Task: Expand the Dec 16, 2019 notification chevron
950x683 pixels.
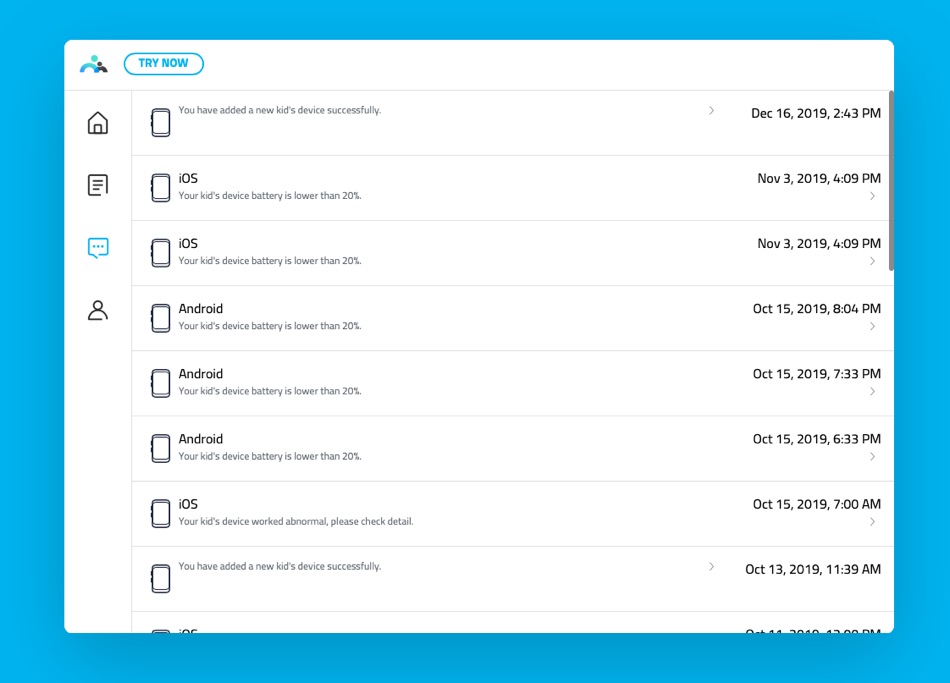Action: coord(712,110)
